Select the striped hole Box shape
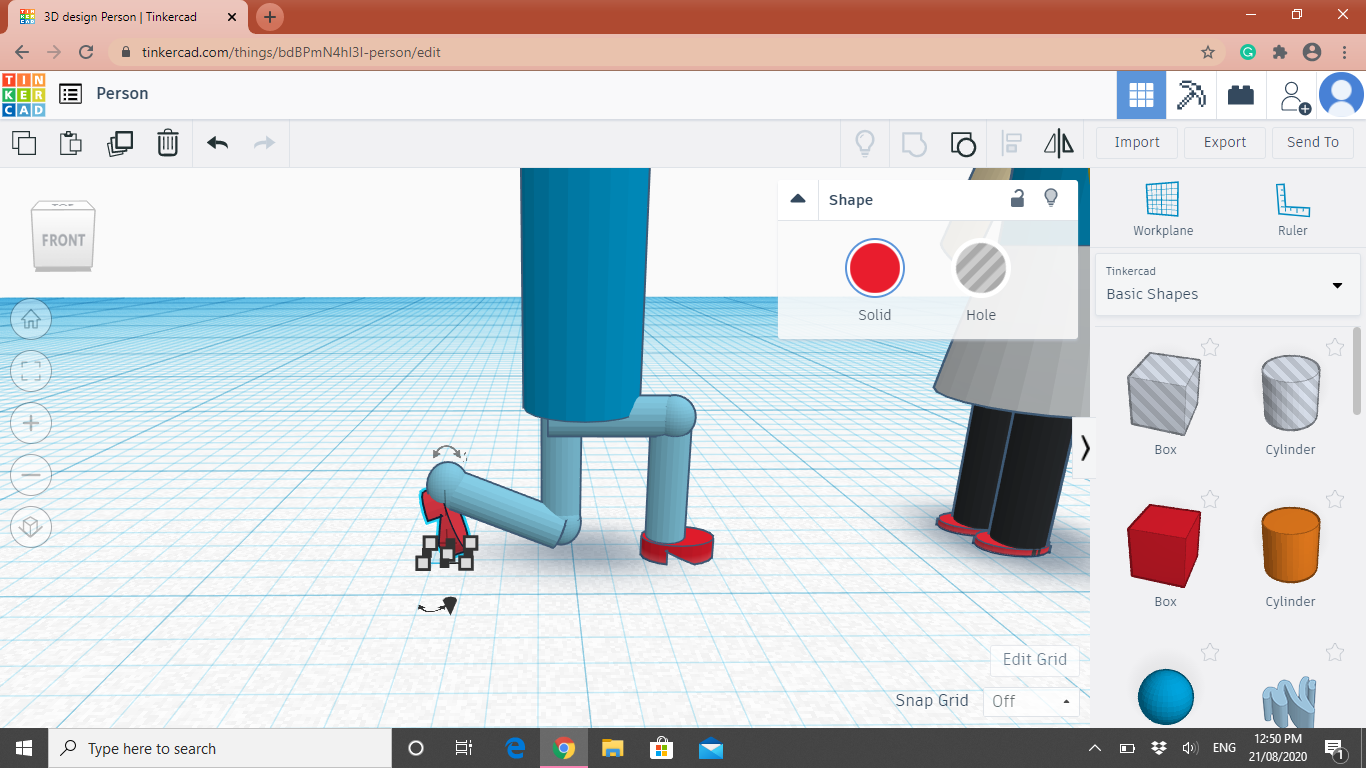Screen dimensions: 1366x768 (x=1165, y=394)
